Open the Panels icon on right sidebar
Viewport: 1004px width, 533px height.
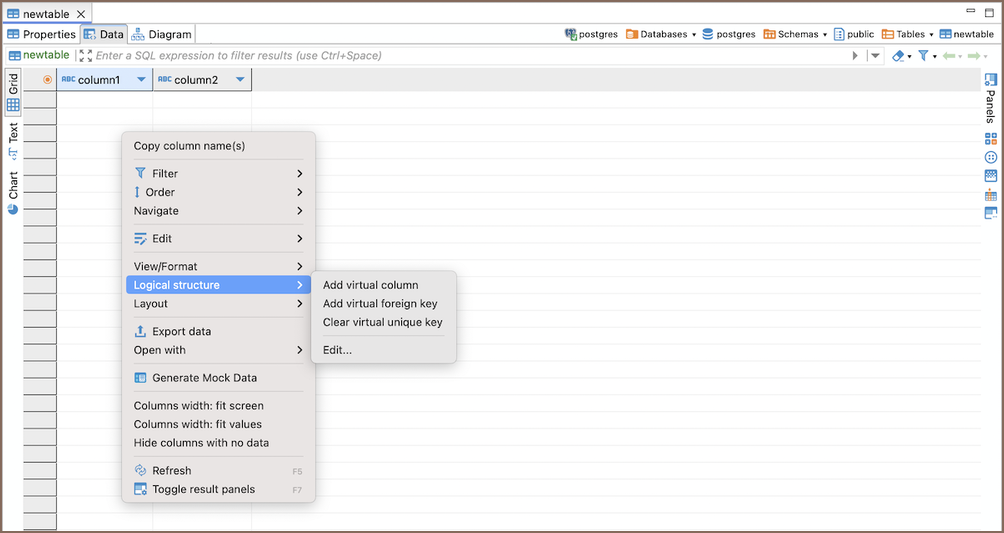[990, 80]
